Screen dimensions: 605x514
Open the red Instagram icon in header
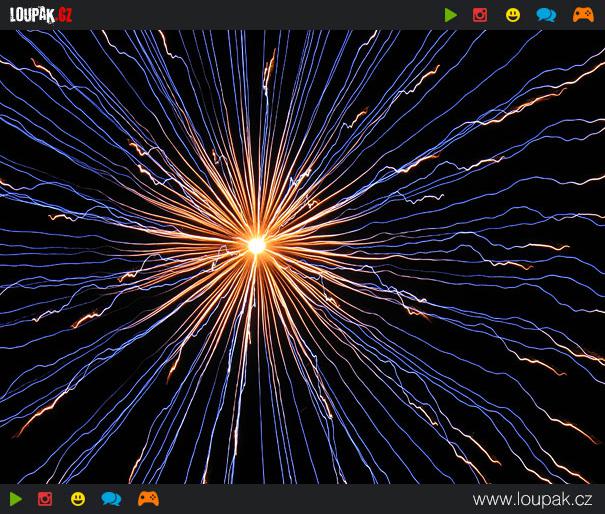point(480,15)
